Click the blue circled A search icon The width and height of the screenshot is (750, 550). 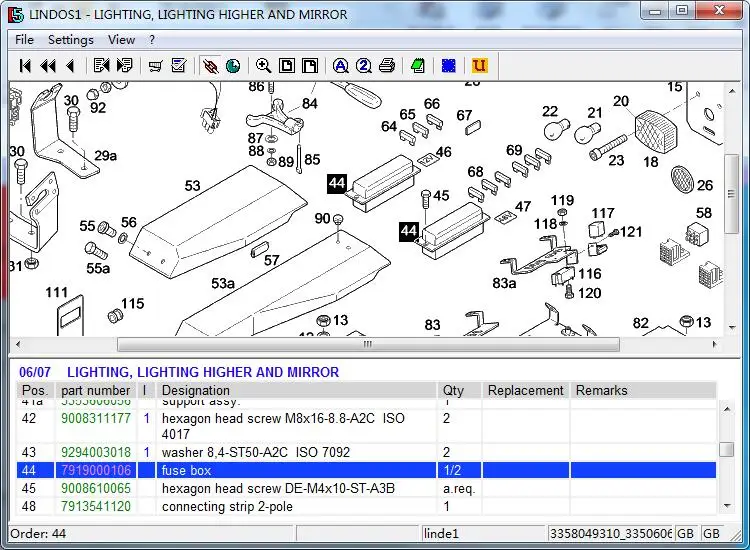[341, 66]
